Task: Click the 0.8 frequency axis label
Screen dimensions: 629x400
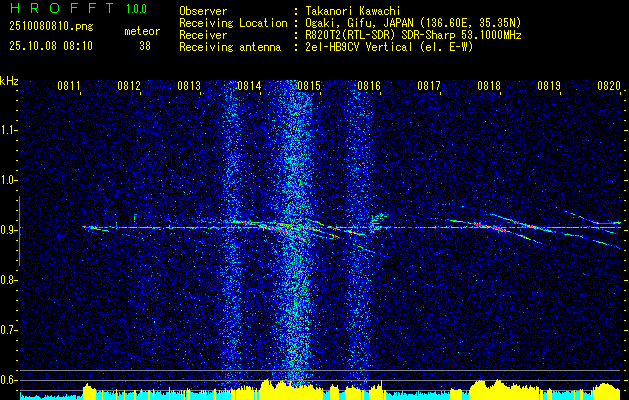Action: (7, 280)
